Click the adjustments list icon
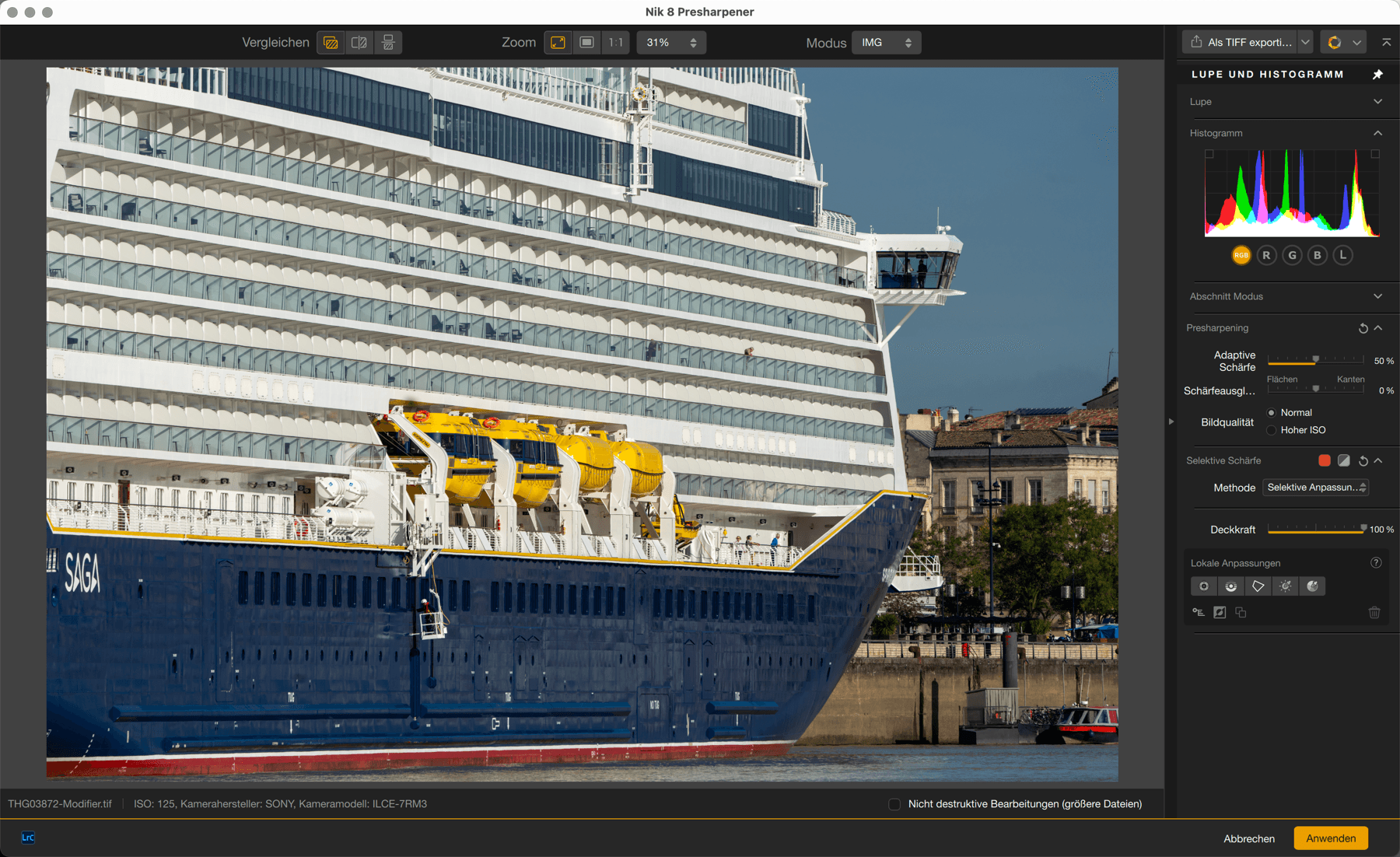Image resolution: width=1400 pixels, height=857 pixels. [1199, 613]
